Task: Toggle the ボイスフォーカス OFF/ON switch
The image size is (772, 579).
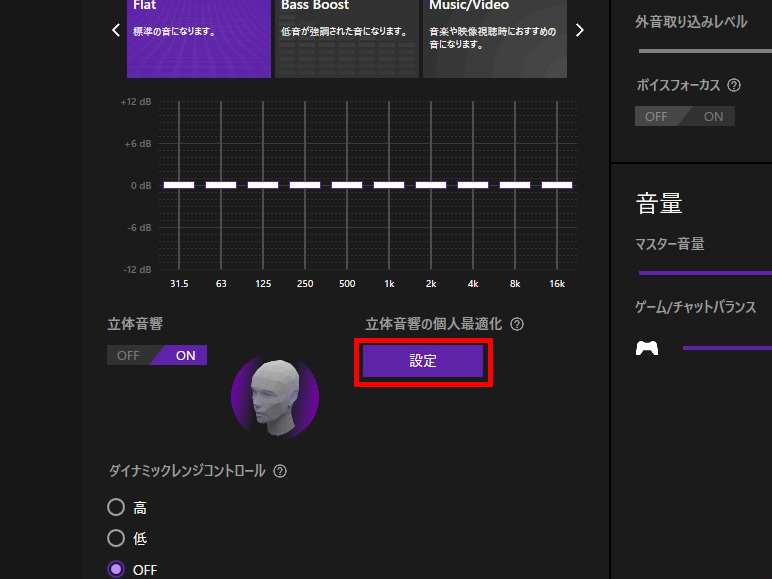Action: pyautogui.click(x=685, y=116)
